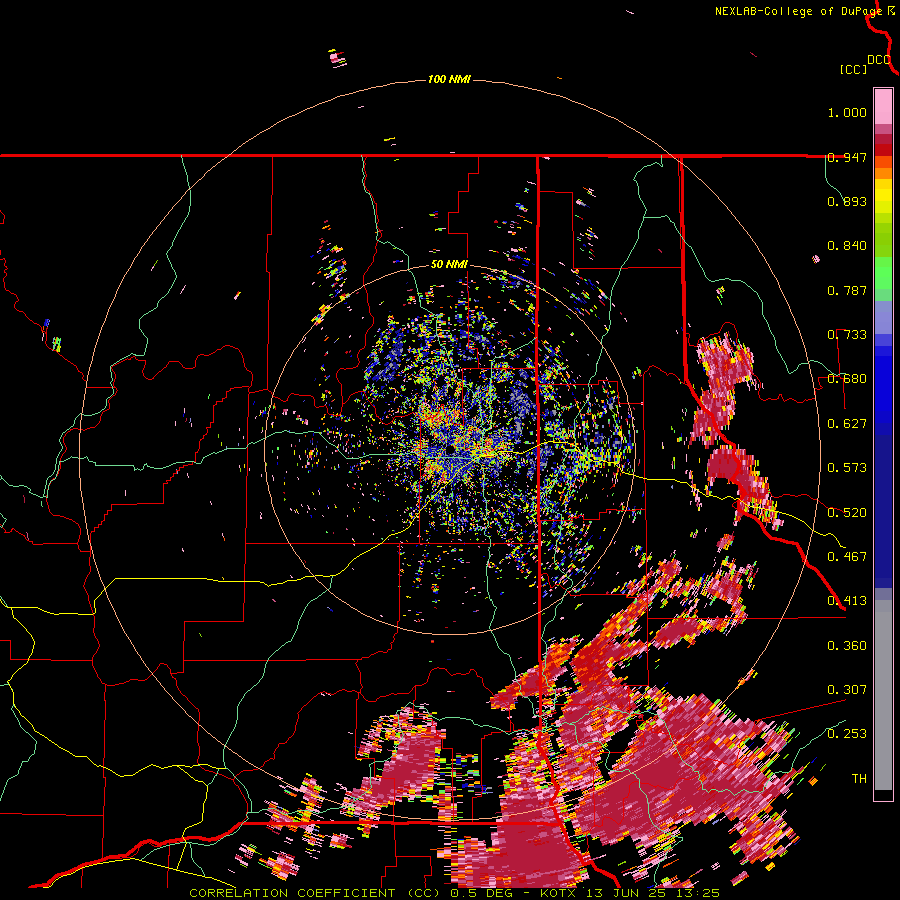
Task: Click the 0.520 scale value
Action: point(847,513)
